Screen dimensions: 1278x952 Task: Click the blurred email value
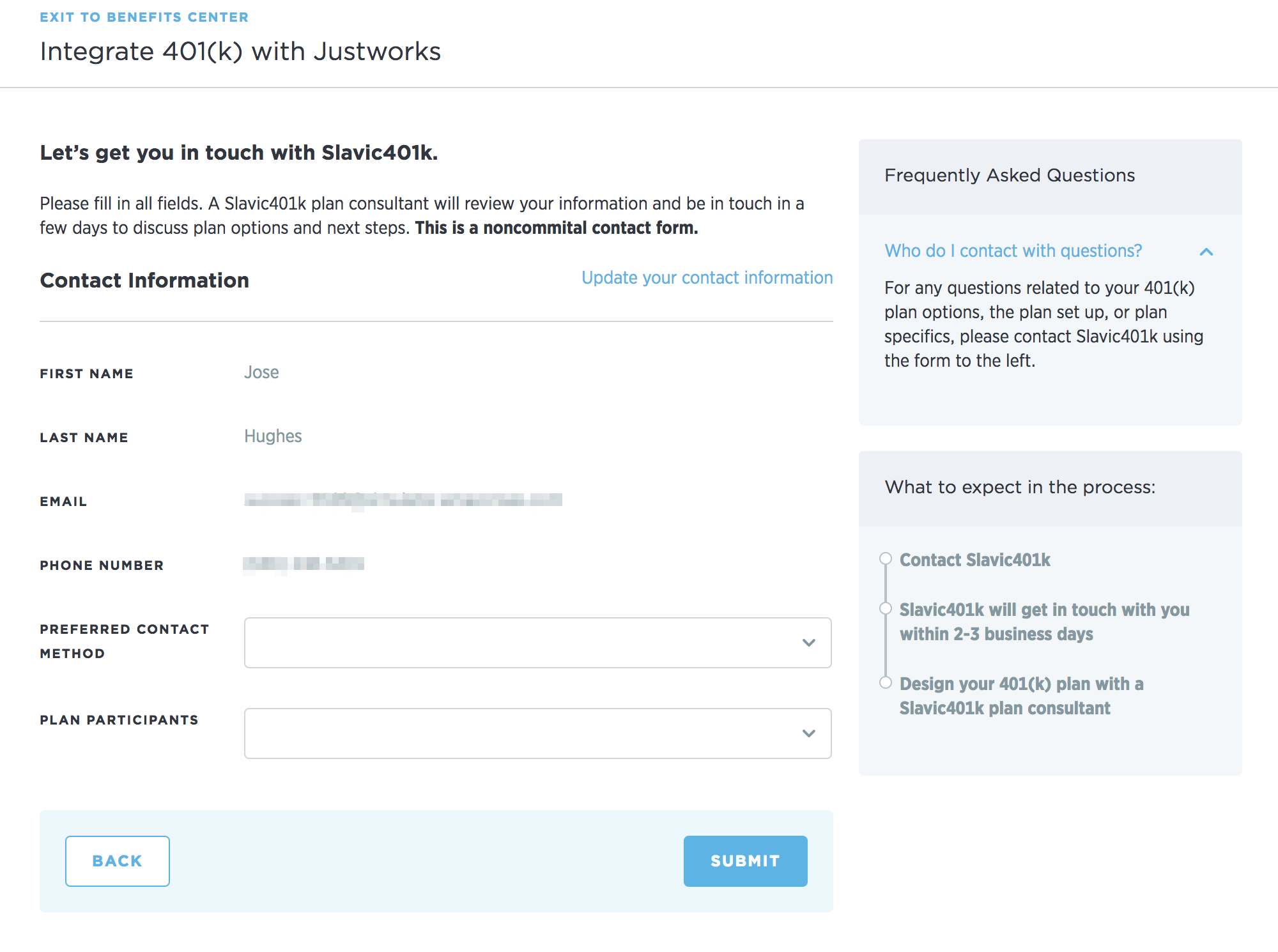(403, 500)
